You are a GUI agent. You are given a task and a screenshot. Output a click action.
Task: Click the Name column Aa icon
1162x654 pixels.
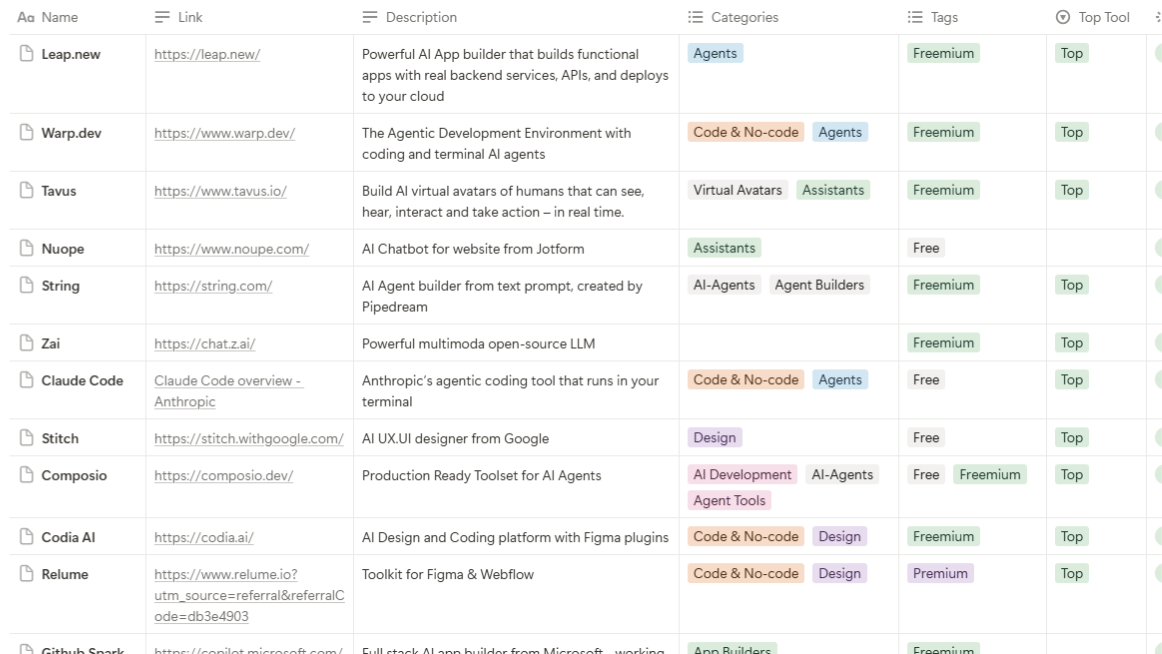tap(26, 17)
